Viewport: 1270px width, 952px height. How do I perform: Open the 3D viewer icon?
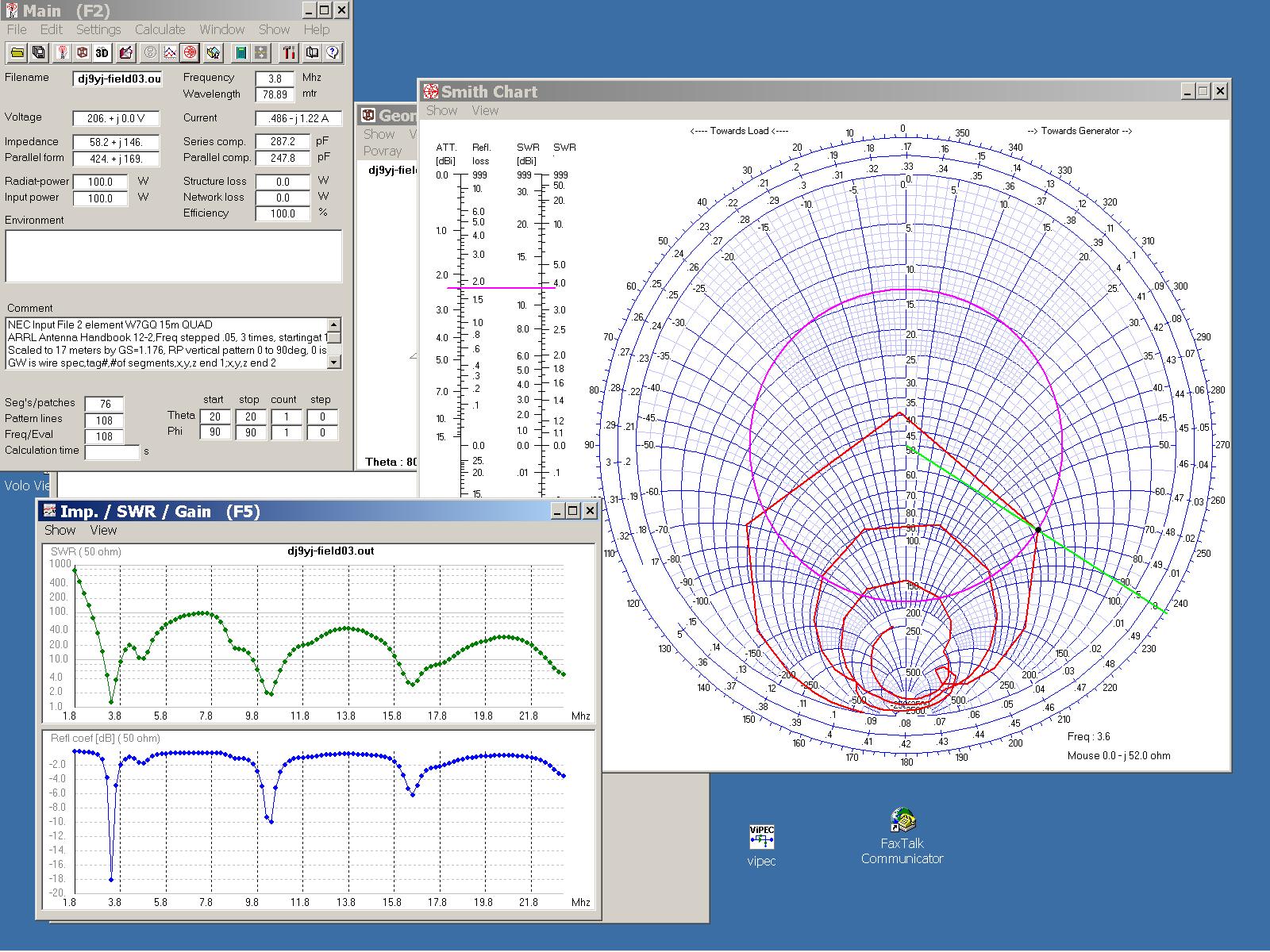pyautogui.click(x=102, y=52)
